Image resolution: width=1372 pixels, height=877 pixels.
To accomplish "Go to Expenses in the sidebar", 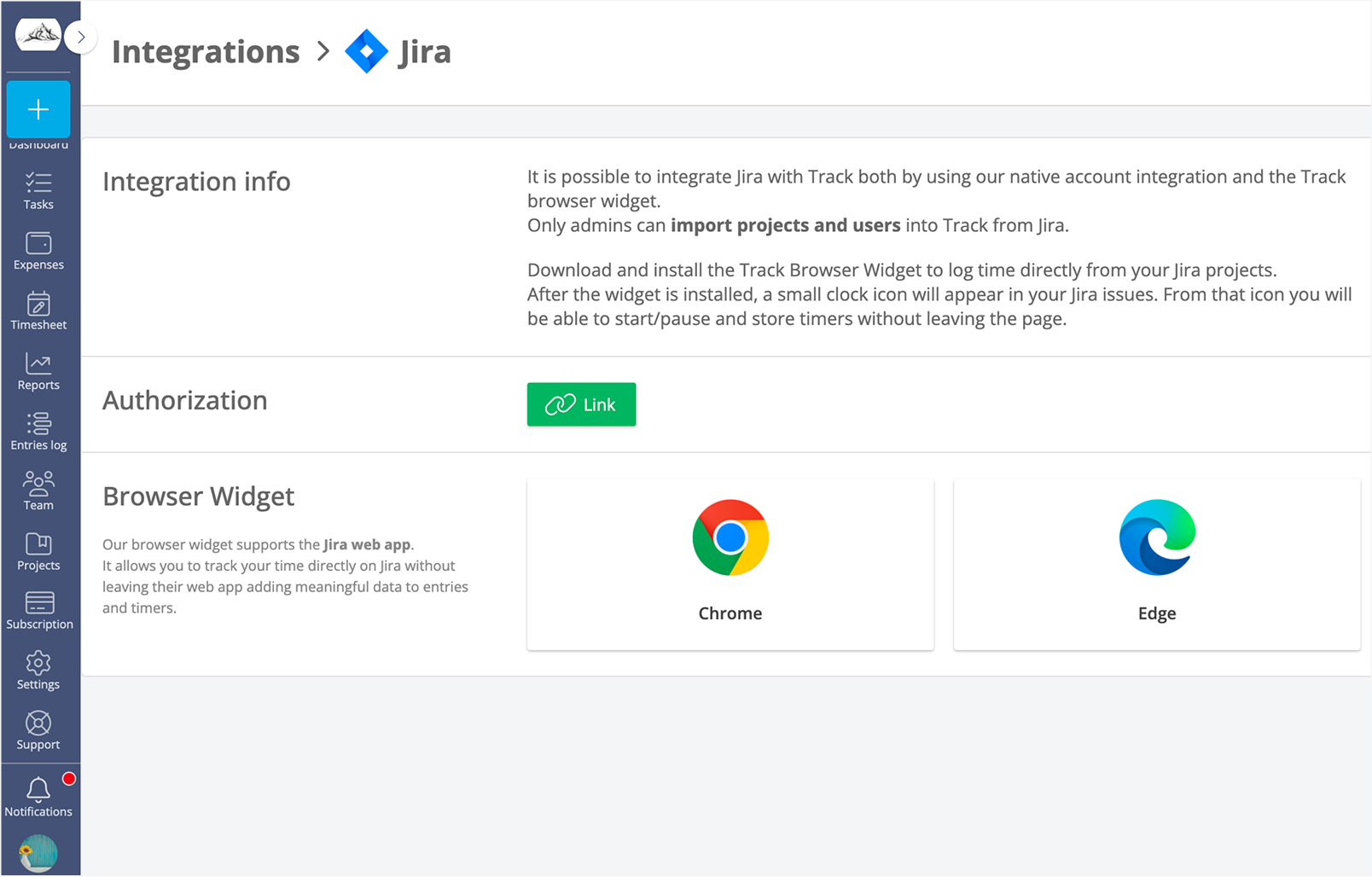I will click(x=38, y=252).
